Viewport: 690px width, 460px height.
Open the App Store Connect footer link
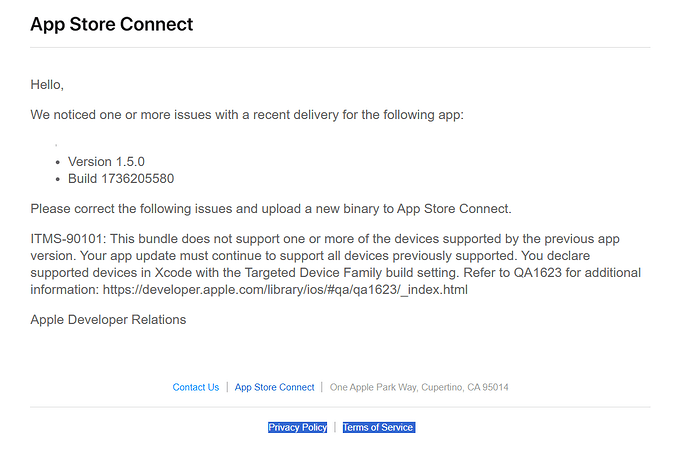(274, 387)
